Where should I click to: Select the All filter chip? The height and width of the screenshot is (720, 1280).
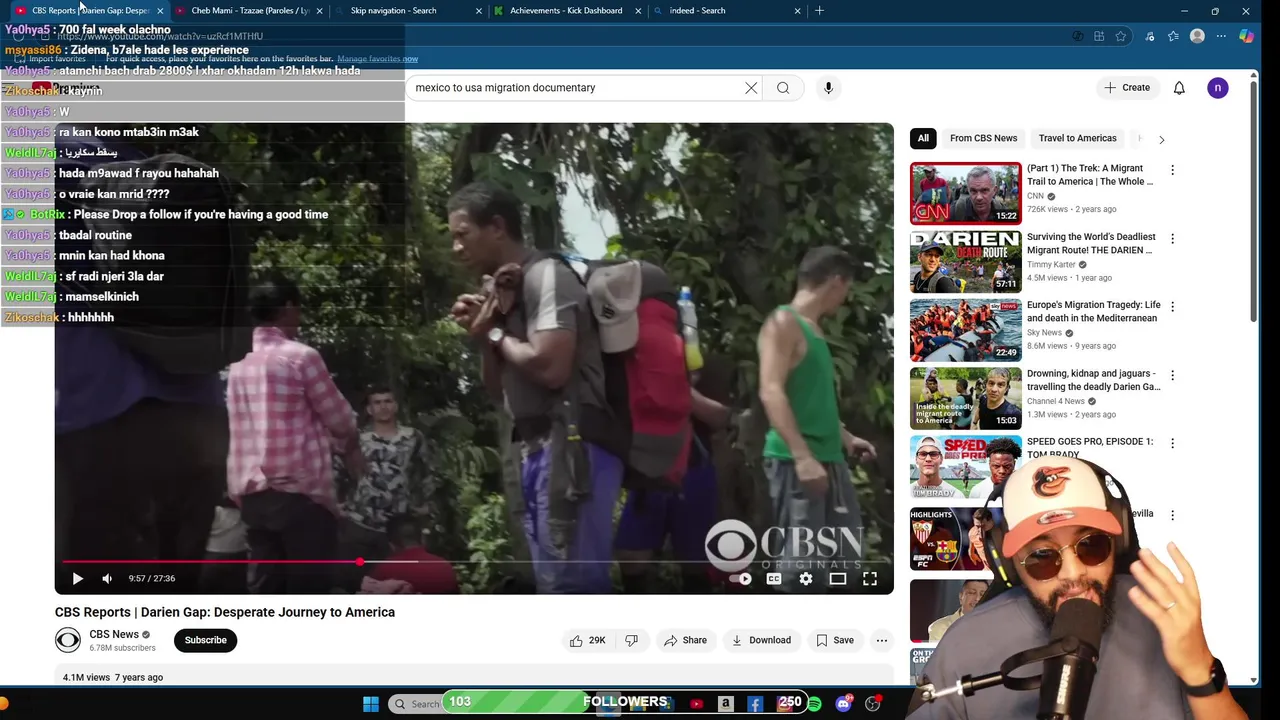pos(923,138)
